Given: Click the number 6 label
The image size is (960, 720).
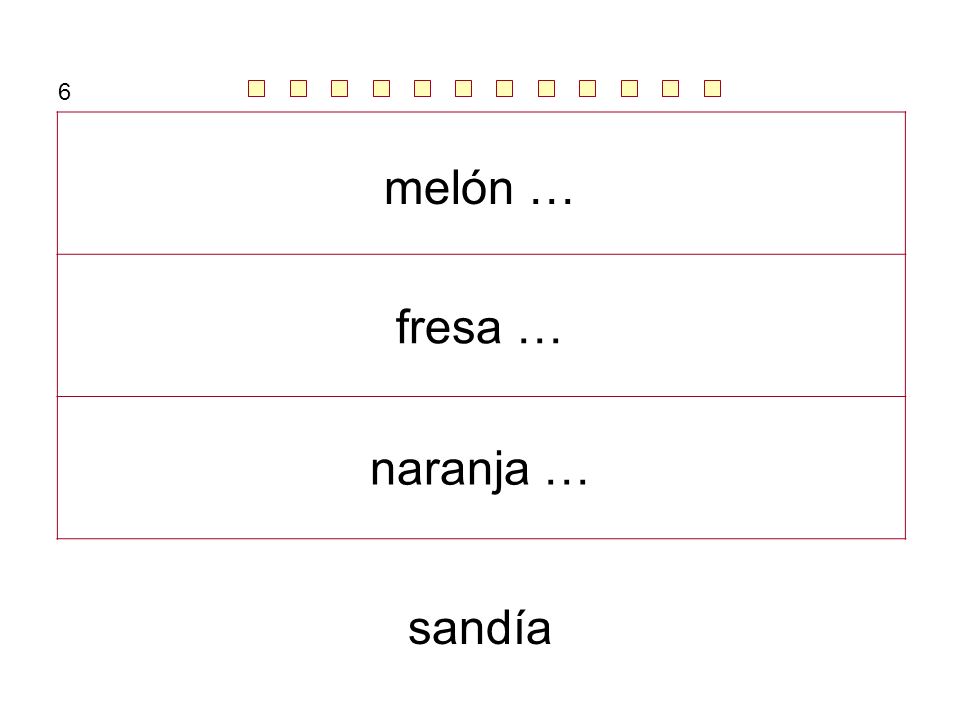Looking at the screenshot, I should pos(64,92).
